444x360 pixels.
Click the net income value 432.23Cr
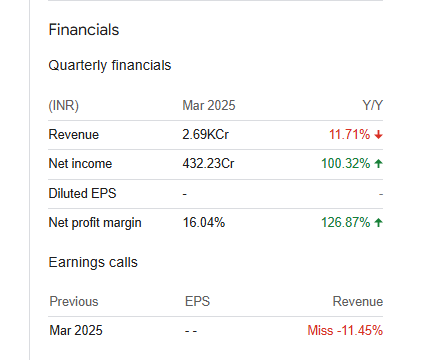[x=208, y=164]
